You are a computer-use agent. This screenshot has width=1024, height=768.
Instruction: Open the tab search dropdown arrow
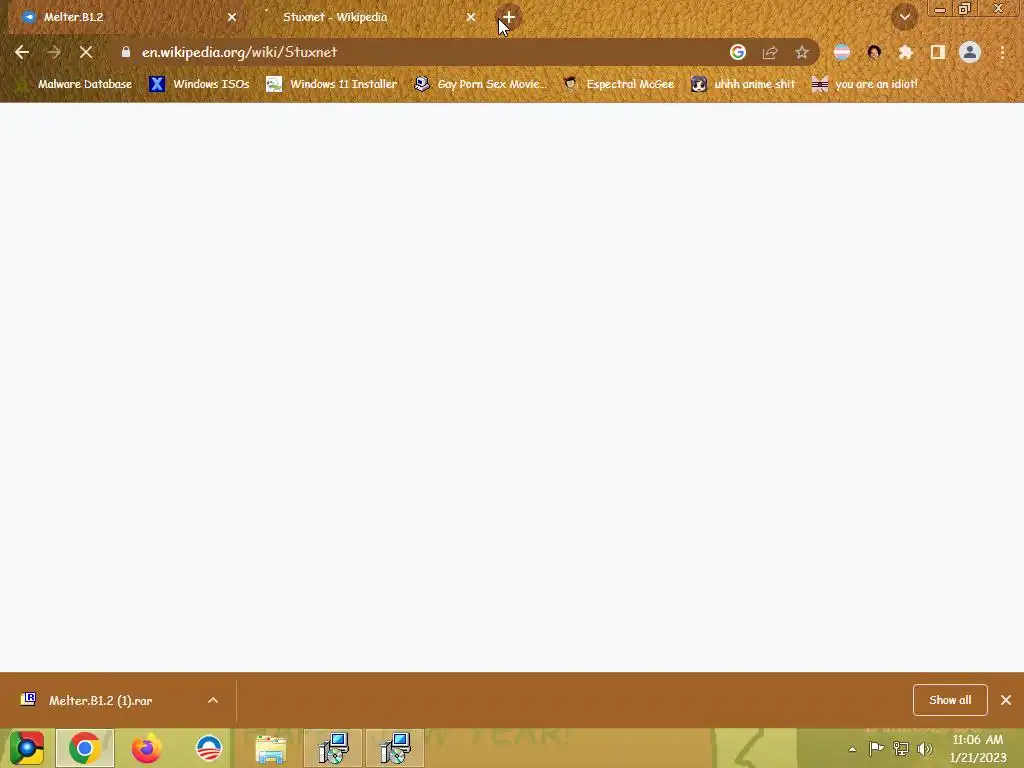click(904, 17)
